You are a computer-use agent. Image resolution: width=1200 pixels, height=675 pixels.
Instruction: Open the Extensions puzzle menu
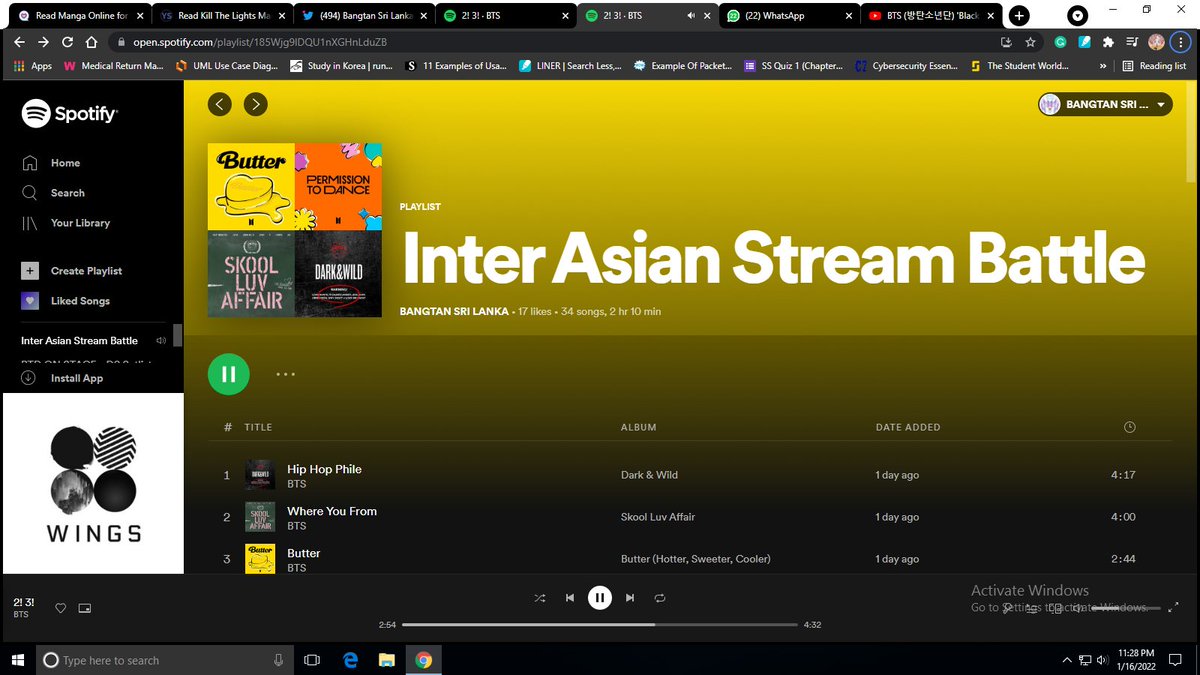[1108, 42]
